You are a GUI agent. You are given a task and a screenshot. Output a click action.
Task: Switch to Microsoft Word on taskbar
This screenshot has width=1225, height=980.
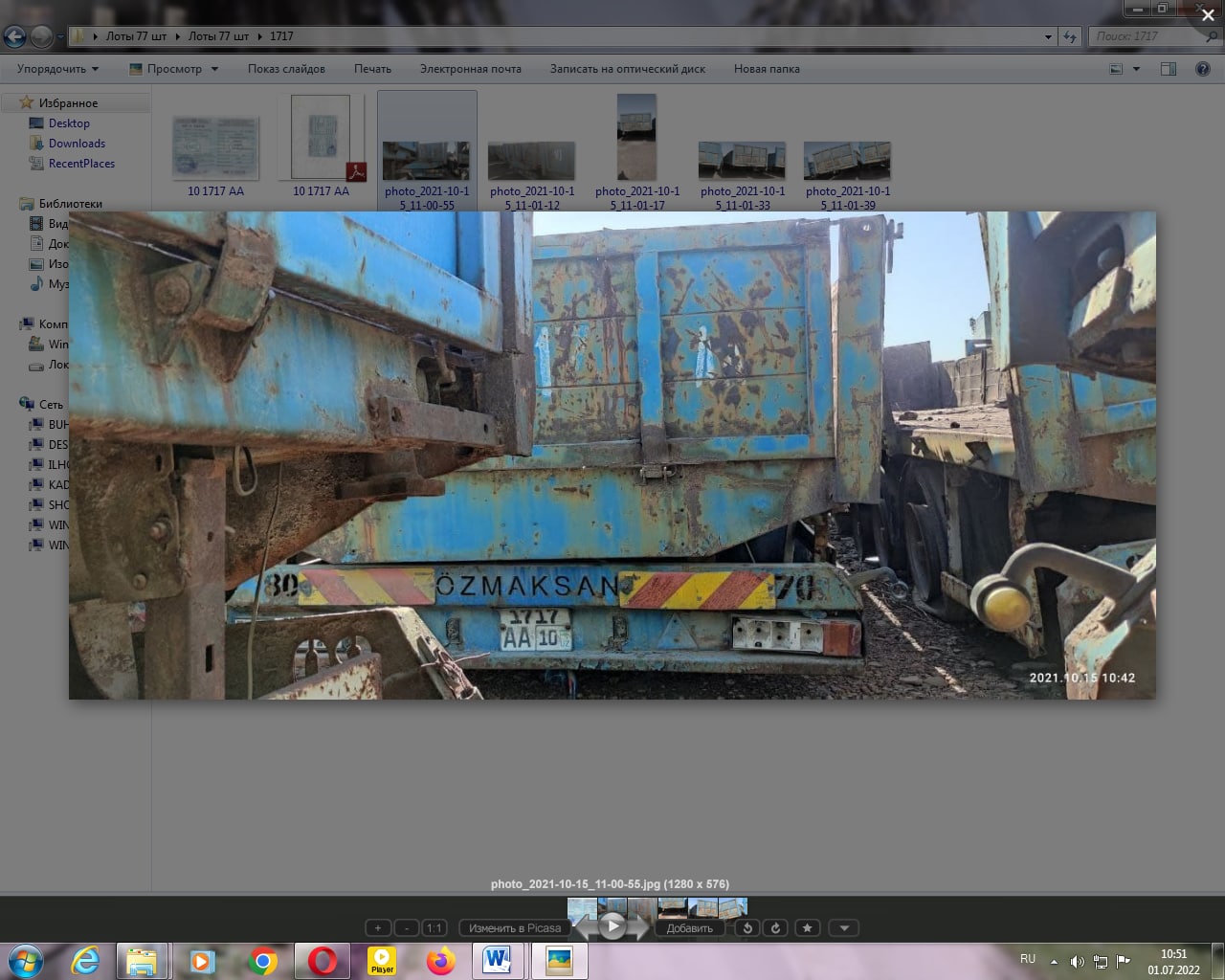coord(498,961)
